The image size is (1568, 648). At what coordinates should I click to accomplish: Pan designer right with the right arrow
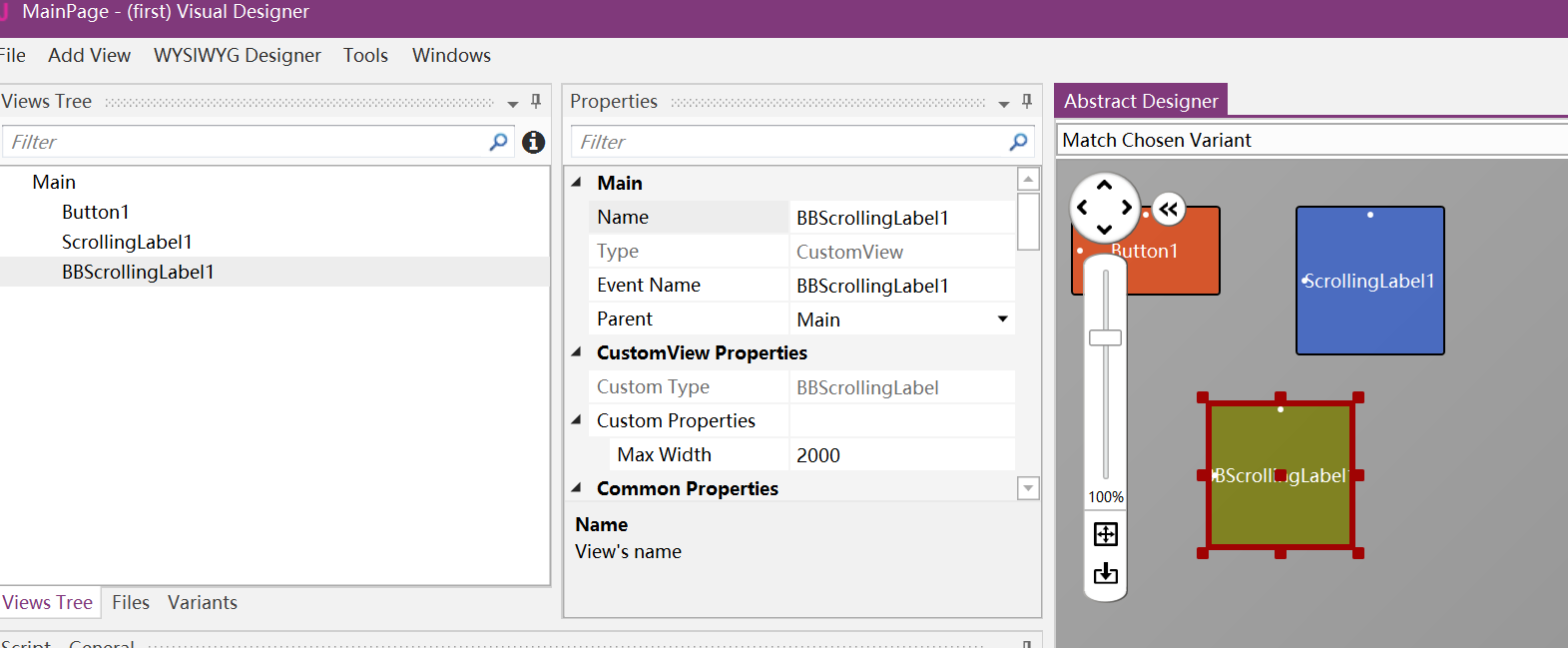[1127, 208]
